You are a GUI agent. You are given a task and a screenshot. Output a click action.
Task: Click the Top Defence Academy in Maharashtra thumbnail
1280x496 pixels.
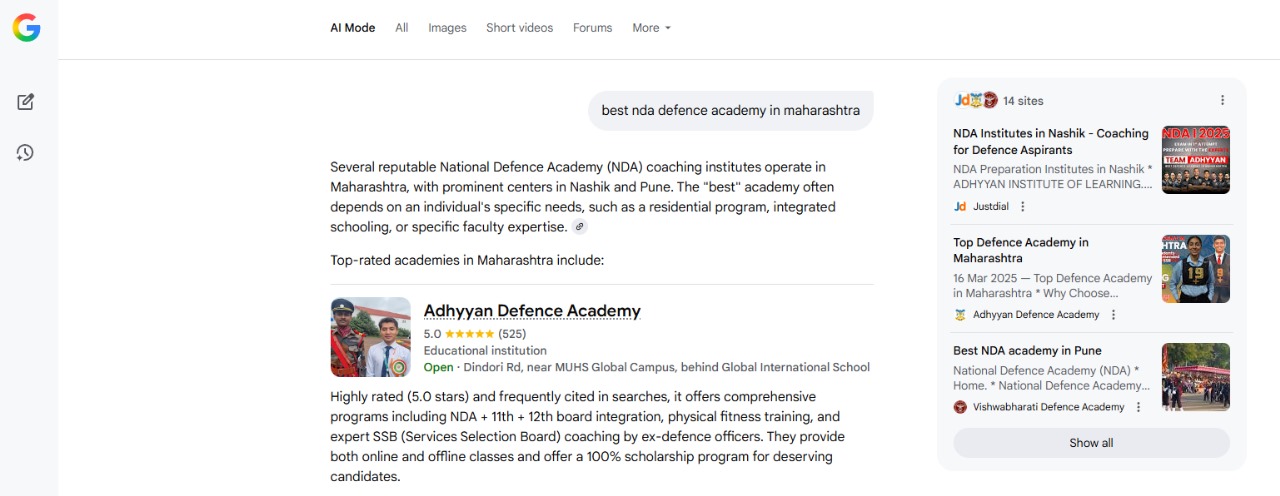[1195, 269]
